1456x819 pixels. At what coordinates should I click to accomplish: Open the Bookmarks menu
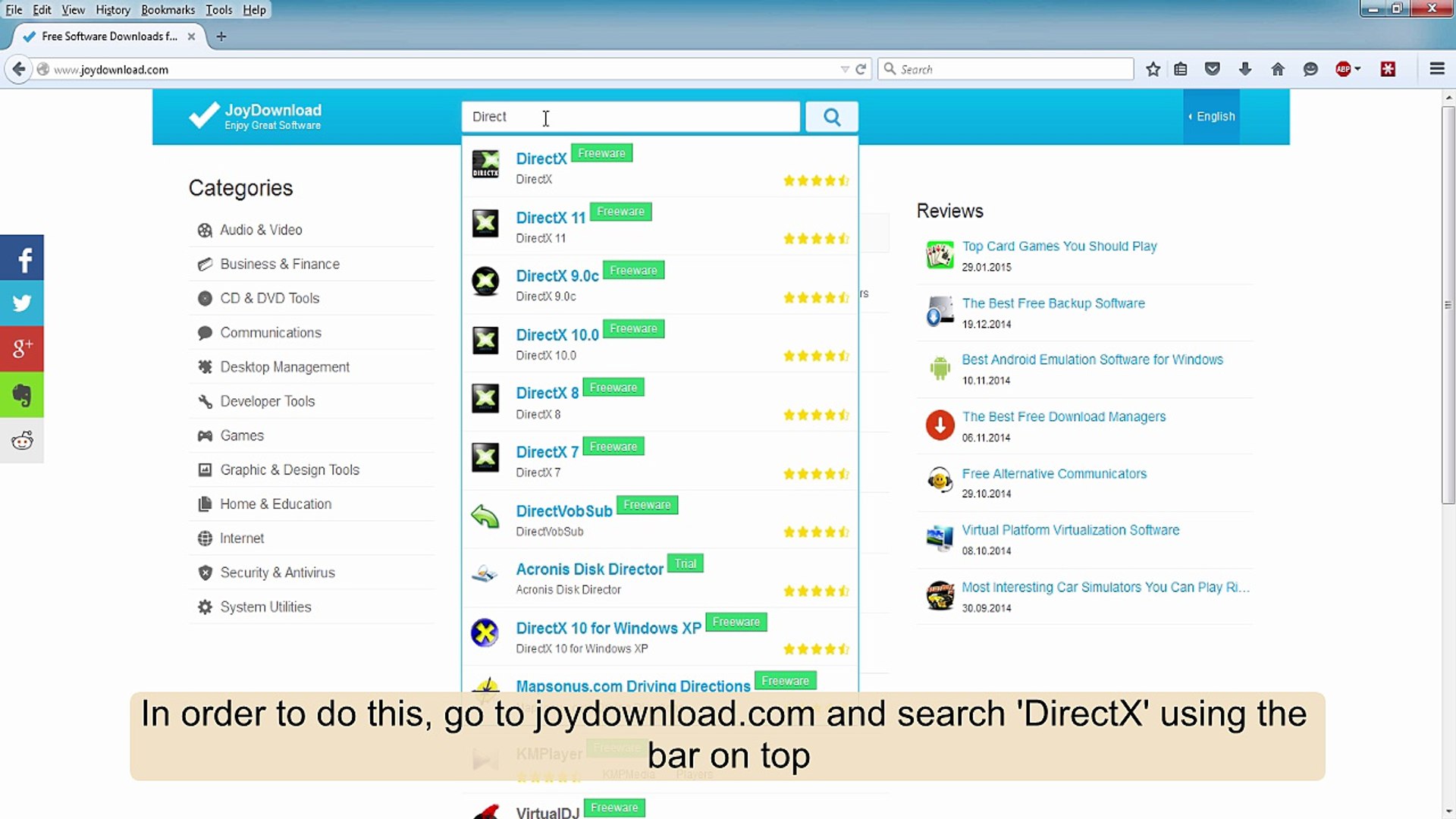(x=168, y=10)
